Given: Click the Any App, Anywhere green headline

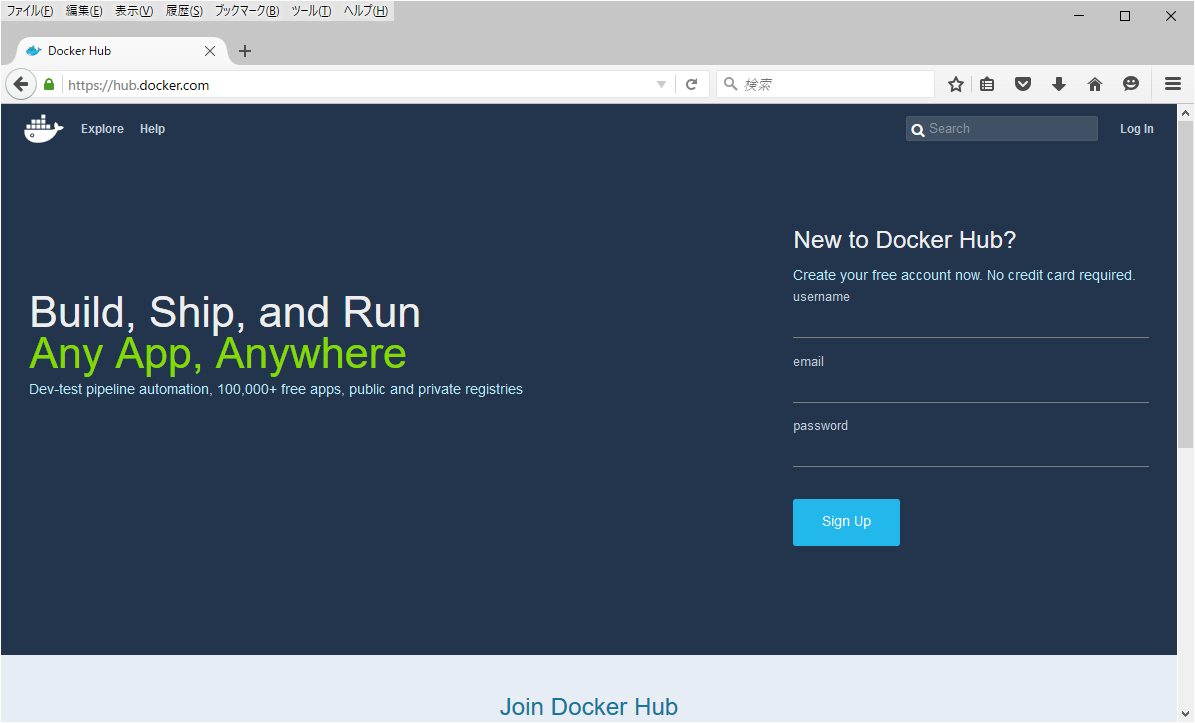Looking at the screenshot, I should (x=218, y=354).
